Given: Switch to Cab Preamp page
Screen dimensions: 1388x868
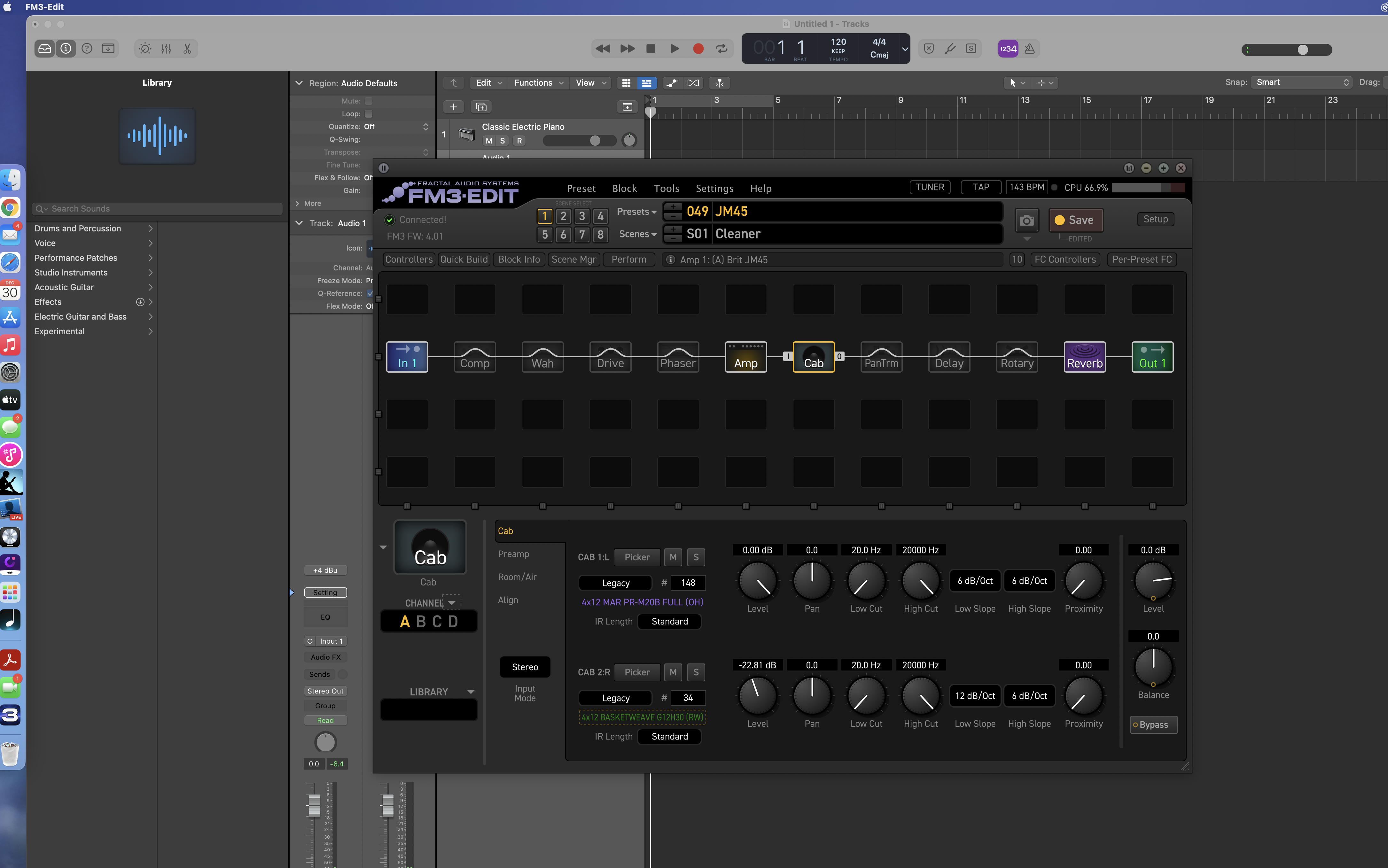Looking at the screenshot, I should pos(513,554).
